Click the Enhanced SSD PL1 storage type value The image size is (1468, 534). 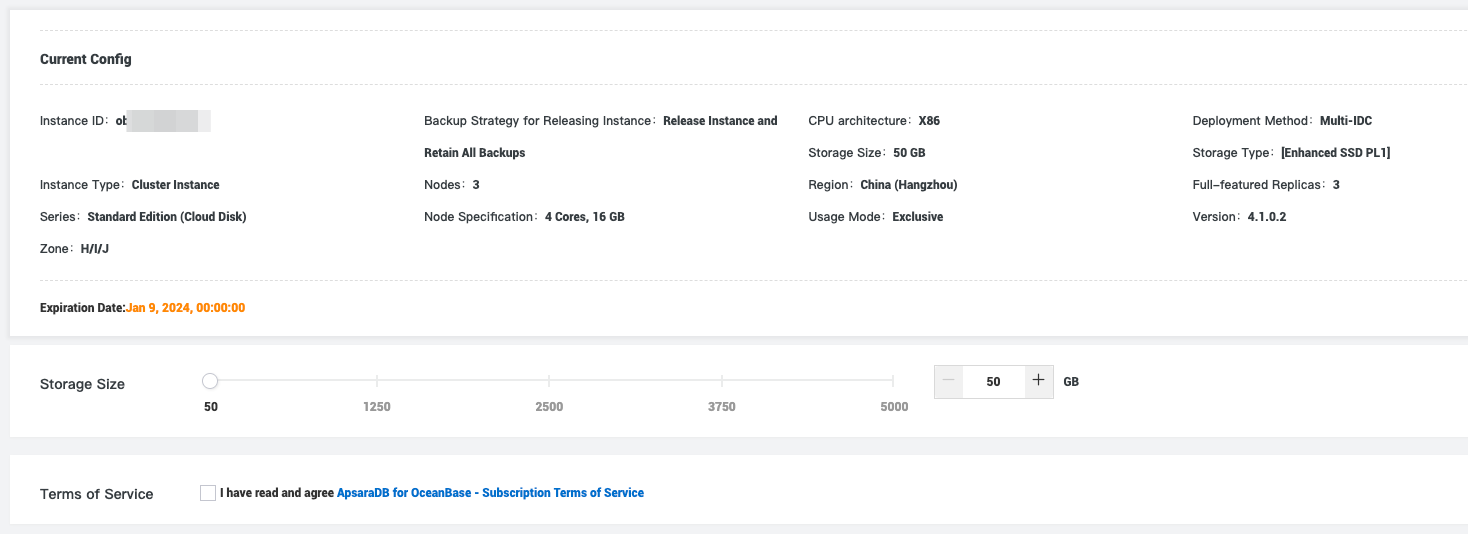1335,153
